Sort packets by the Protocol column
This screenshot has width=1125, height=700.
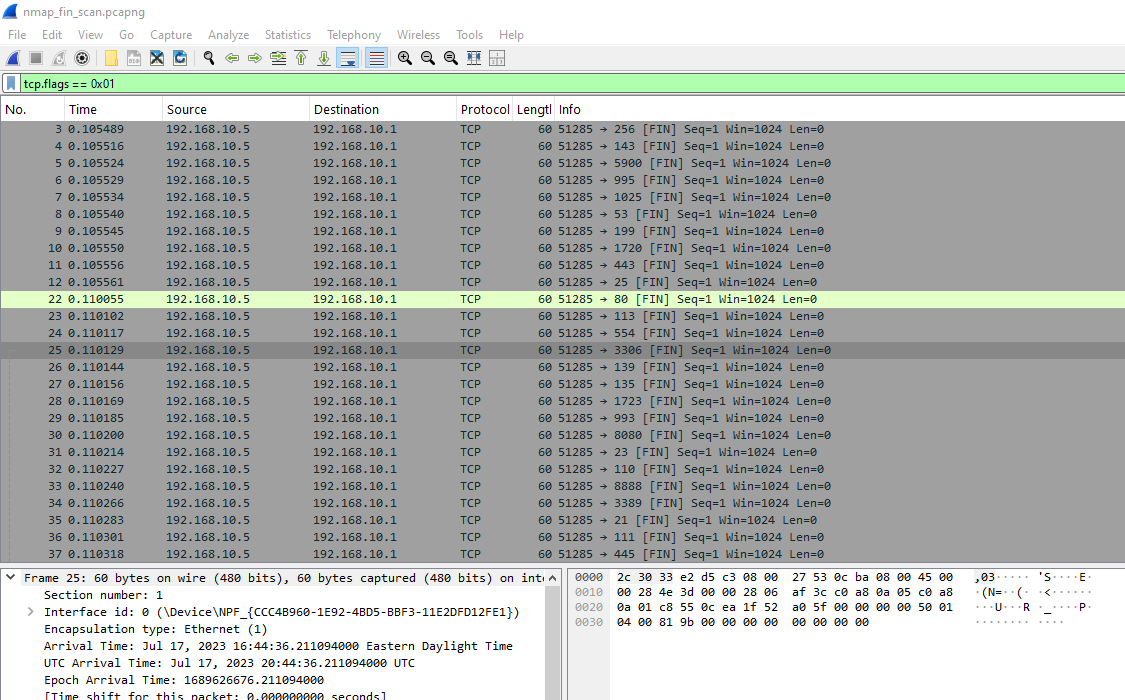(x=484, y=109)
